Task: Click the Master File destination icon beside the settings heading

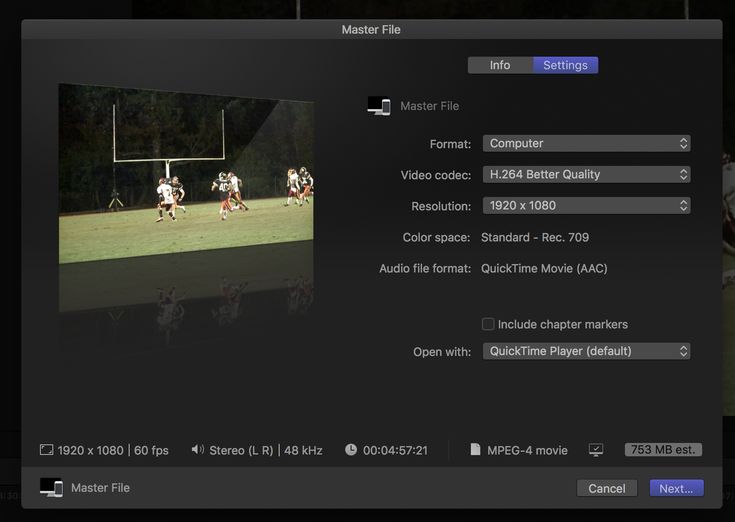Action: [x=379, y=106]
